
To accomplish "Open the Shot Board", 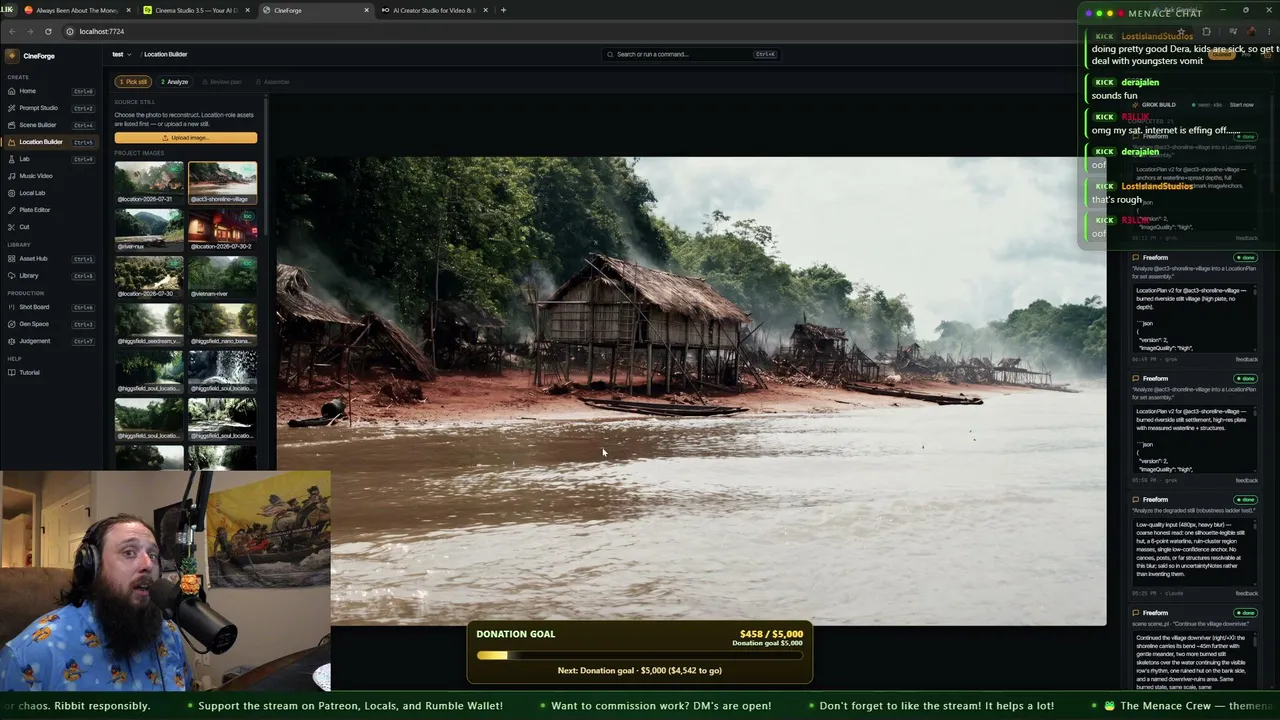I will pyautogui.click(x=50, y=307).
